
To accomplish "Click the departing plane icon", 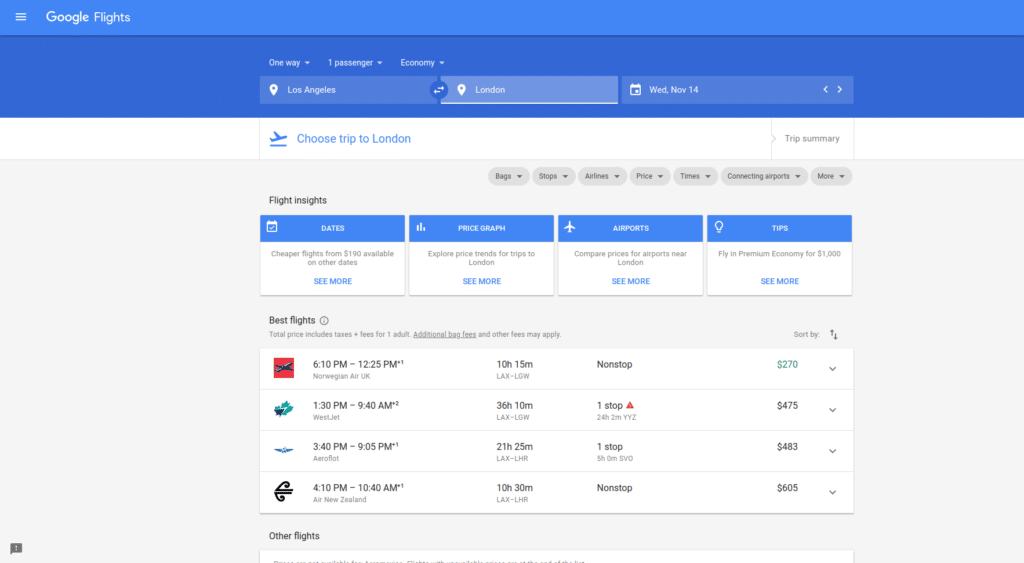I will [278, 138].
